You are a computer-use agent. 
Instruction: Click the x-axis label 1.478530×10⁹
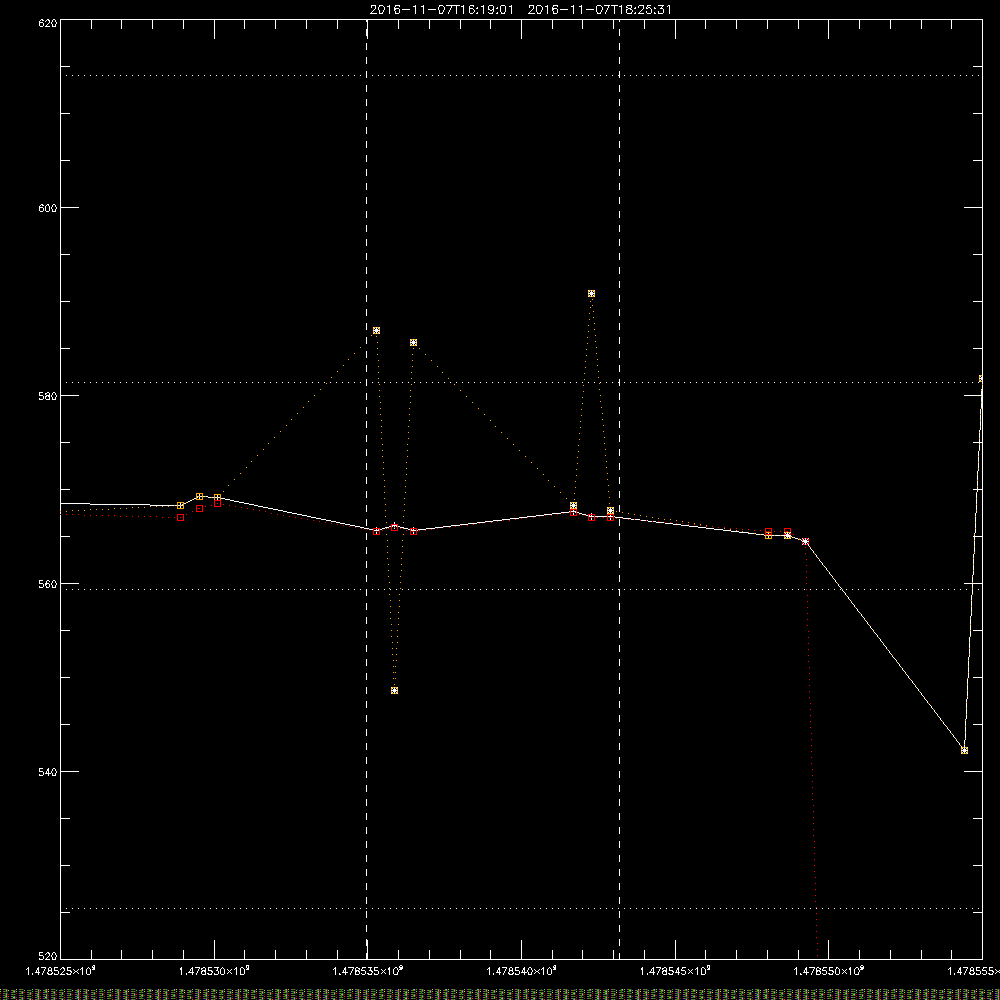click(214, 971)
